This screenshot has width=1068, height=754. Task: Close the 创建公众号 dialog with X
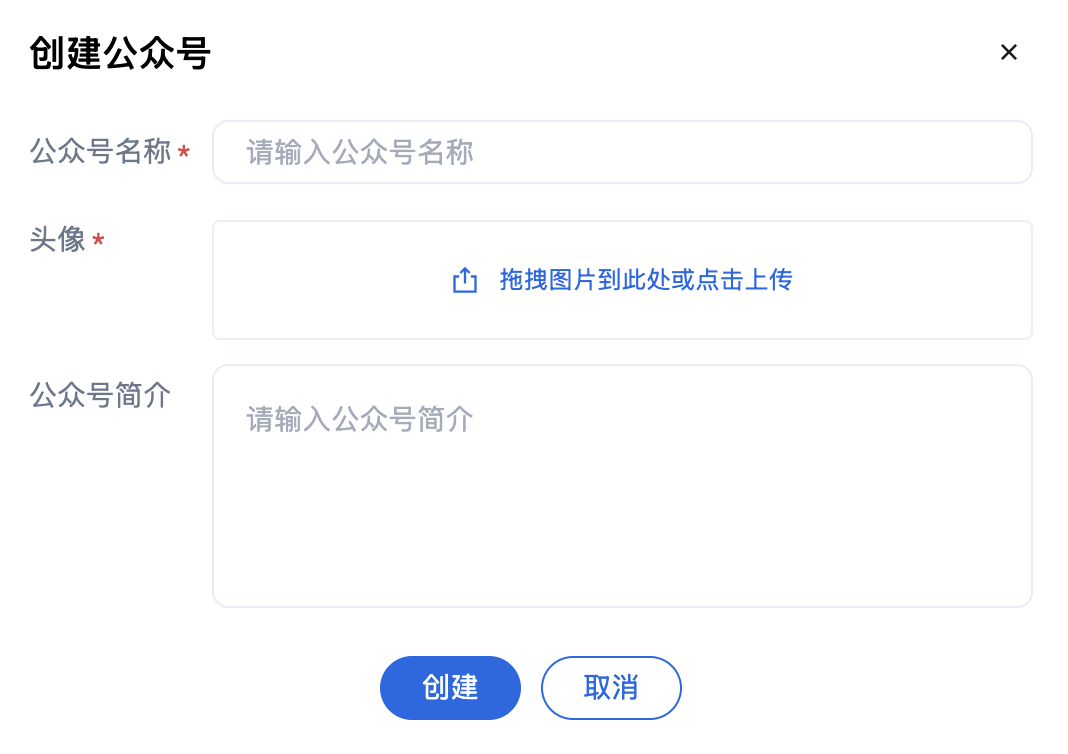pyautogui.click(x=1008, y=53)
